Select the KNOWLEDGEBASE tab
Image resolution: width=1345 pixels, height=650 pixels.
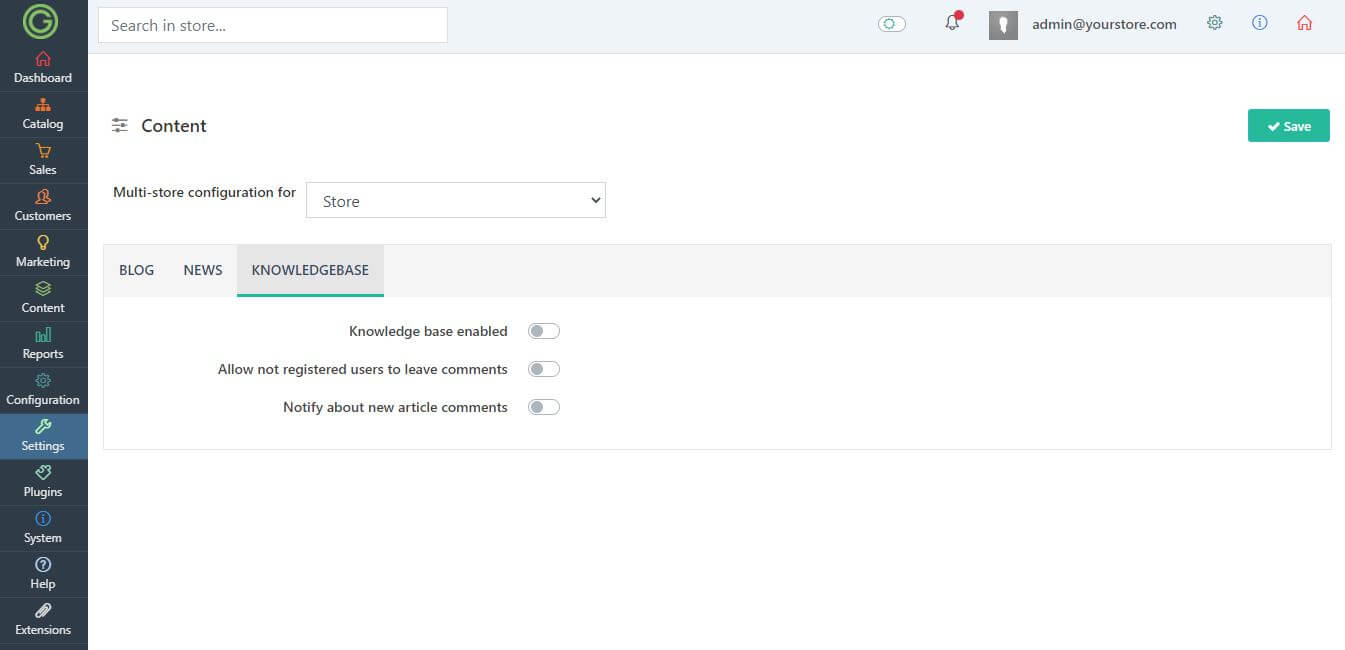tap(310, 270)
